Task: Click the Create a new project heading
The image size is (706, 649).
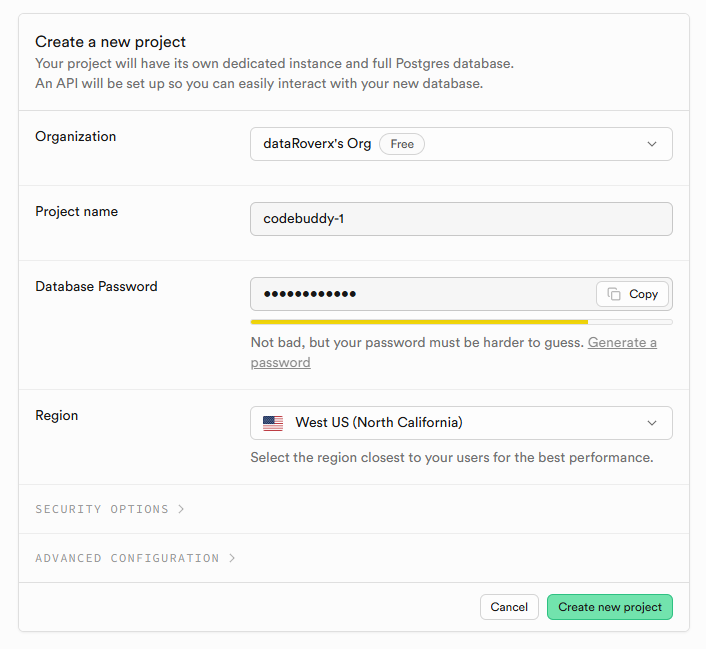Action: pyautogui.click(x=111, y=42)
